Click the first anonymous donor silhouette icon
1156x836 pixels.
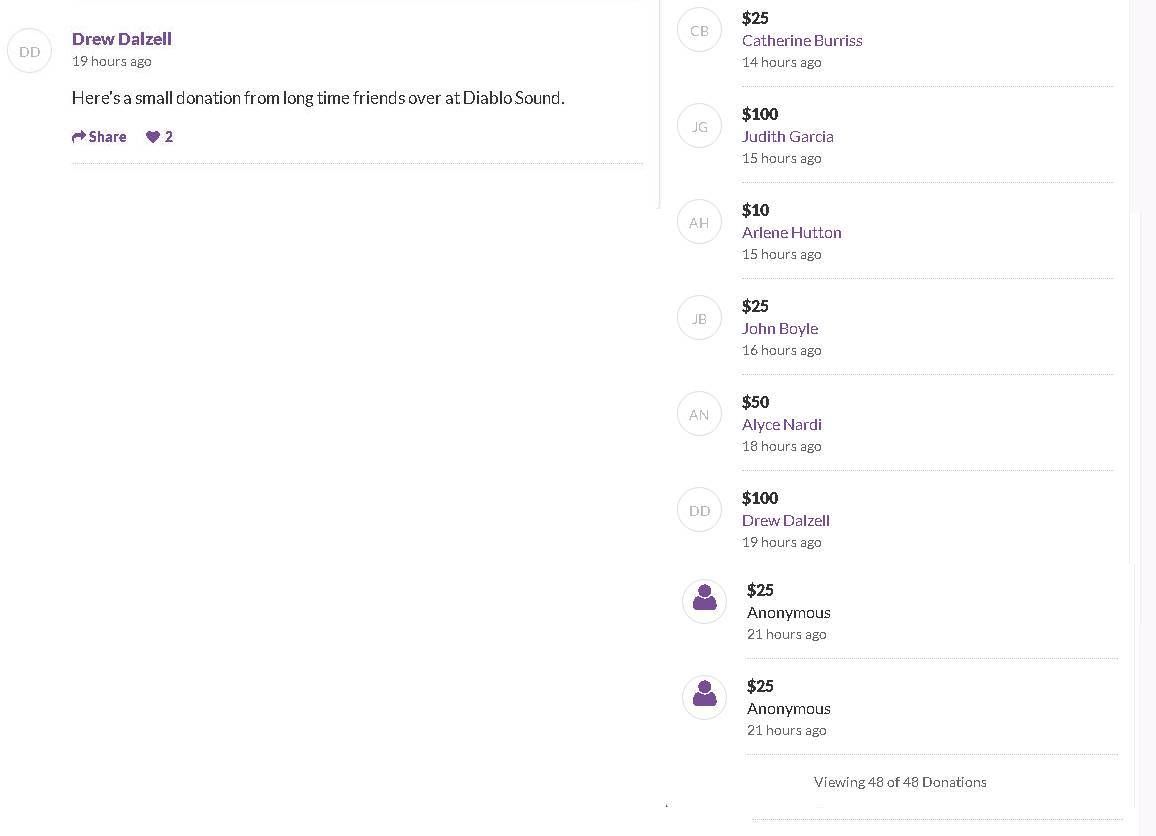pyautogui.click(x=704, y=601)
